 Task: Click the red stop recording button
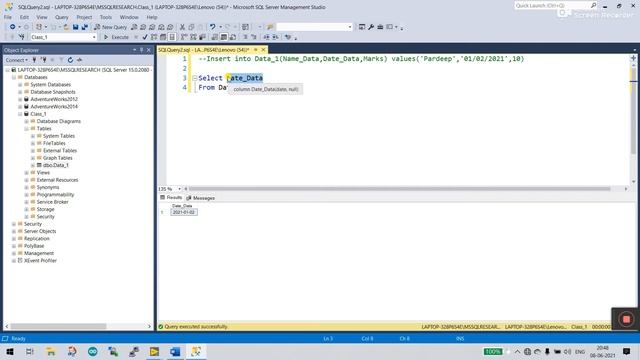point(627,319)
